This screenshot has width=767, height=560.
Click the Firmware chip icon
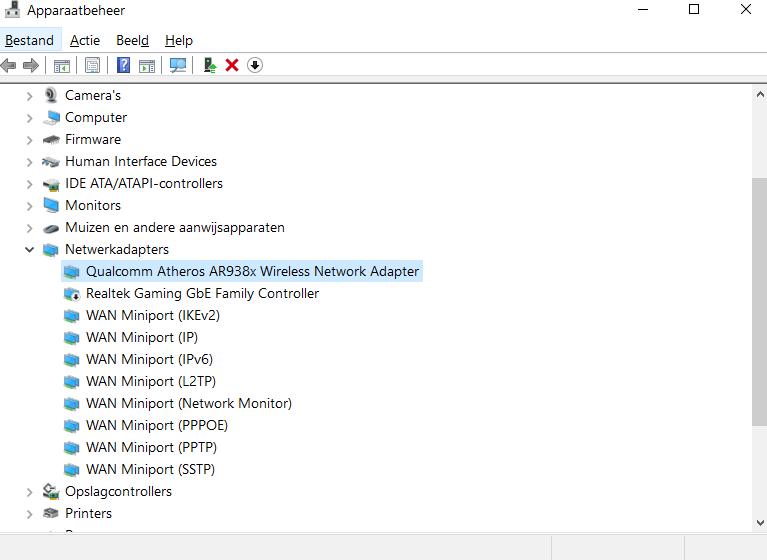click(51, 140)
